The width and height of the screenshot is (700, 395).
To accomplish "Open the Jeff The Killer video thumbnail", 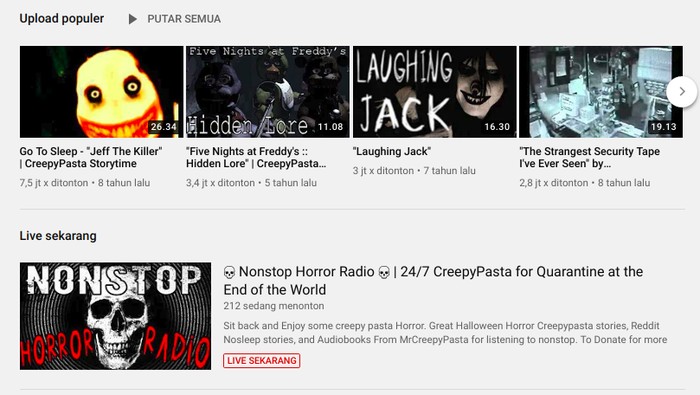I will (x=101, y=91).
